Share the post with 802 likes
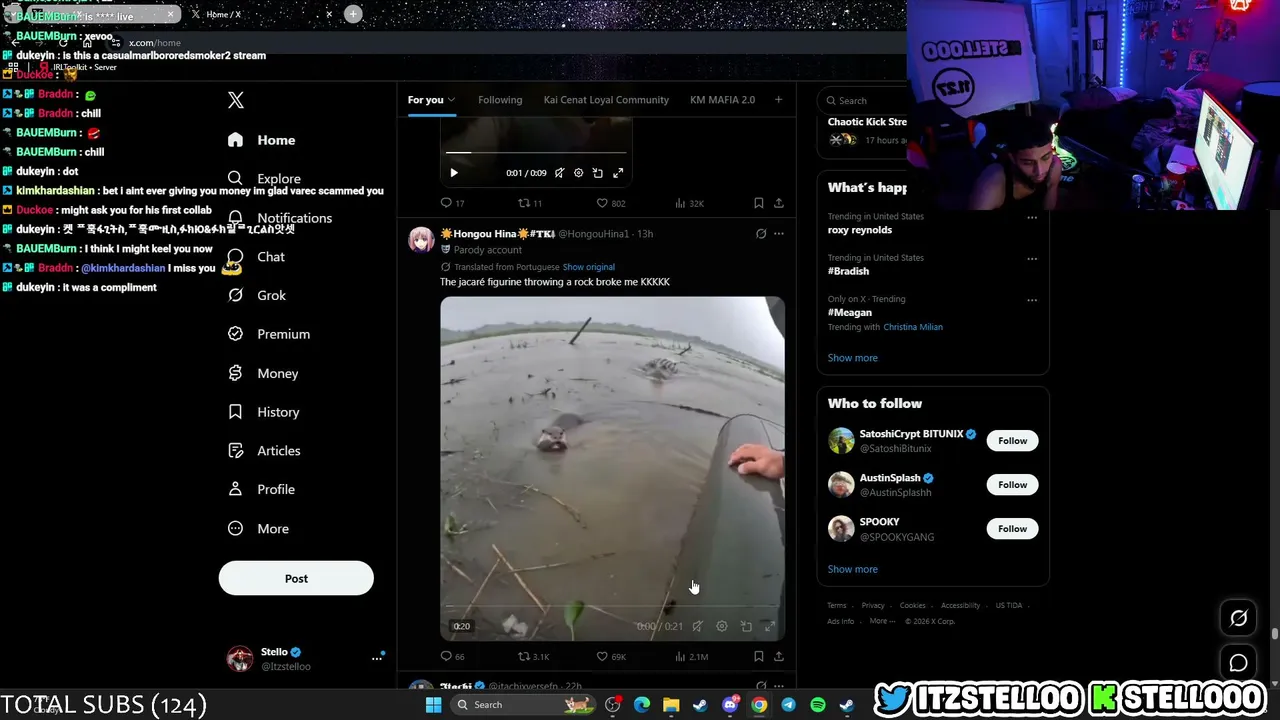Screen dimensions: 1280x720 [779, 203]
